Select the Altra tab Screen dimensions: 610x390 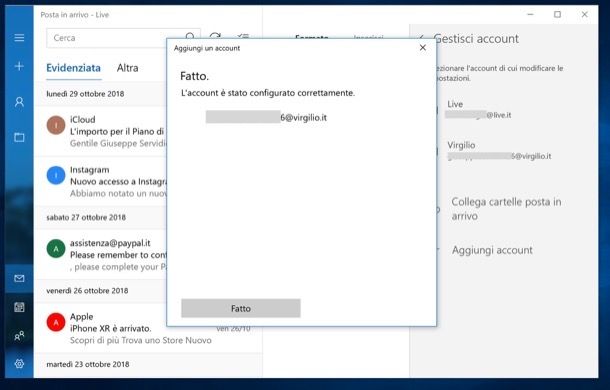click(x=128, y=68)
